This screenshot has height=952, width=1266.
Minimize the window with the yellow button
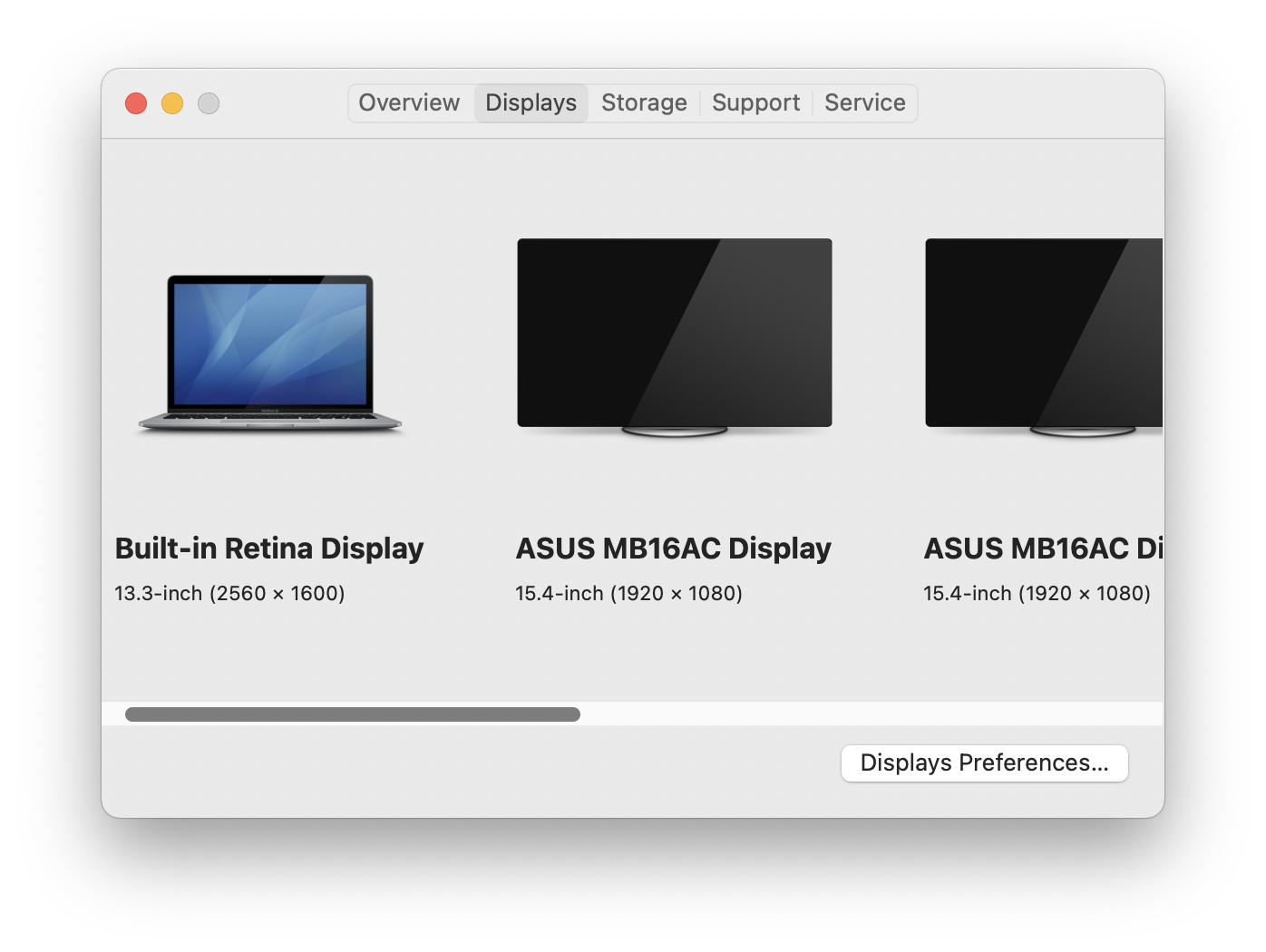(172, 103)
